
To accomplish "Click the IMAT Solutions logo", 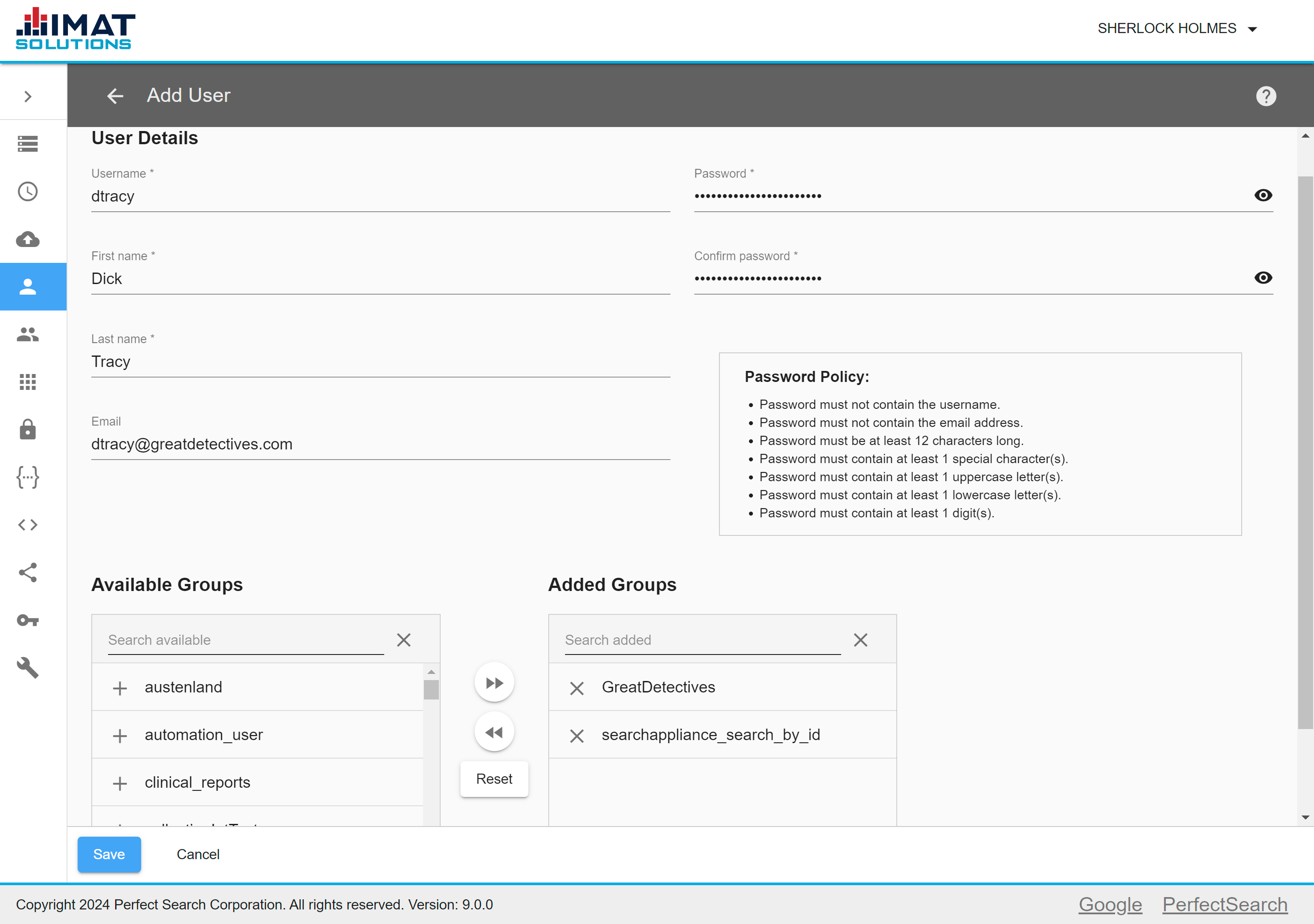I will [75, 29].
